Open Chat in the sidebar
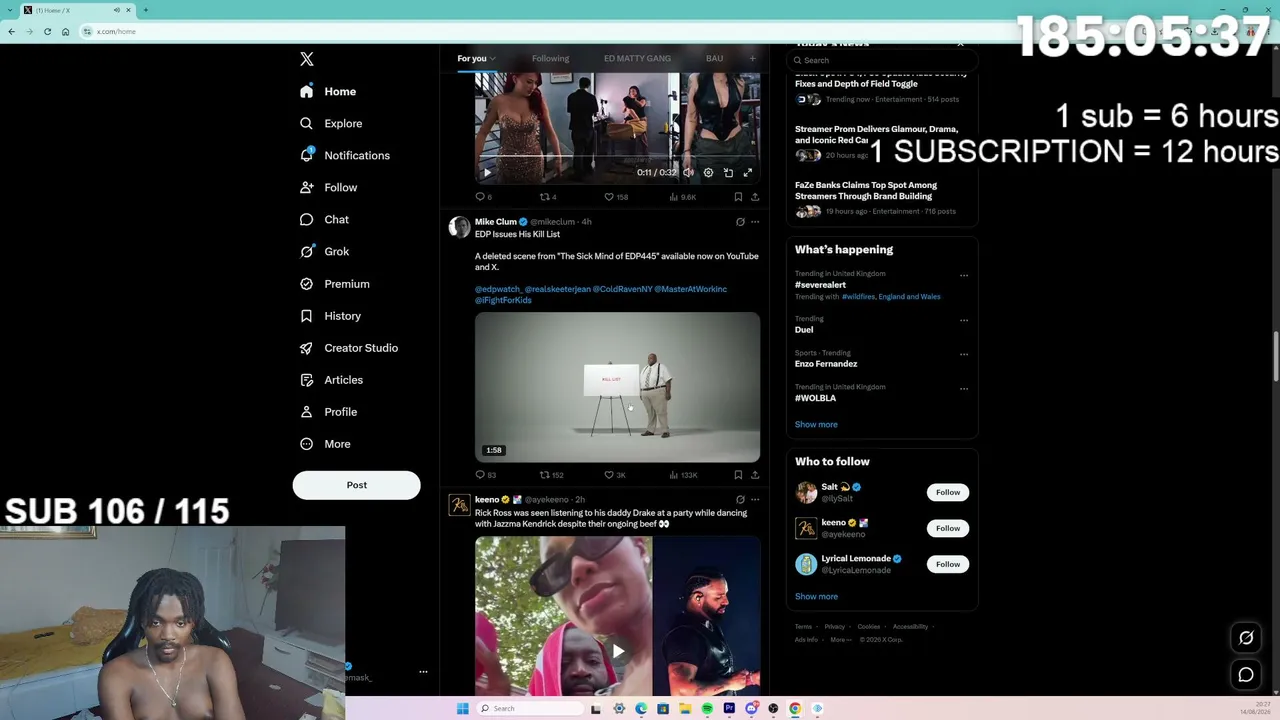Image resolution: width=1280 pixels, height=720 pixels. [x=324, y=219]
